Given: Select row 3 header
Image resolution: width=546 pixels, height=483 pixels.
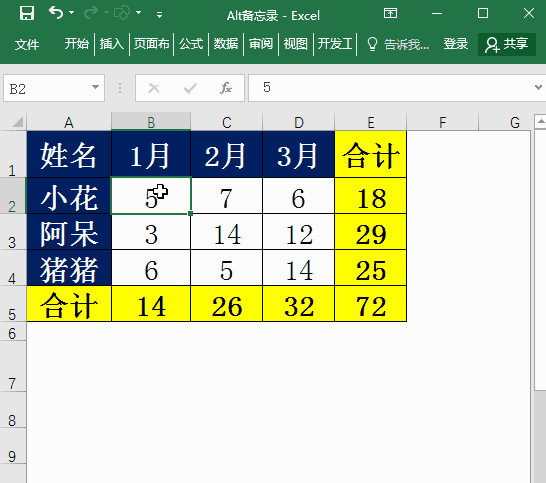Looking at the screenshot, I should 13,232.
